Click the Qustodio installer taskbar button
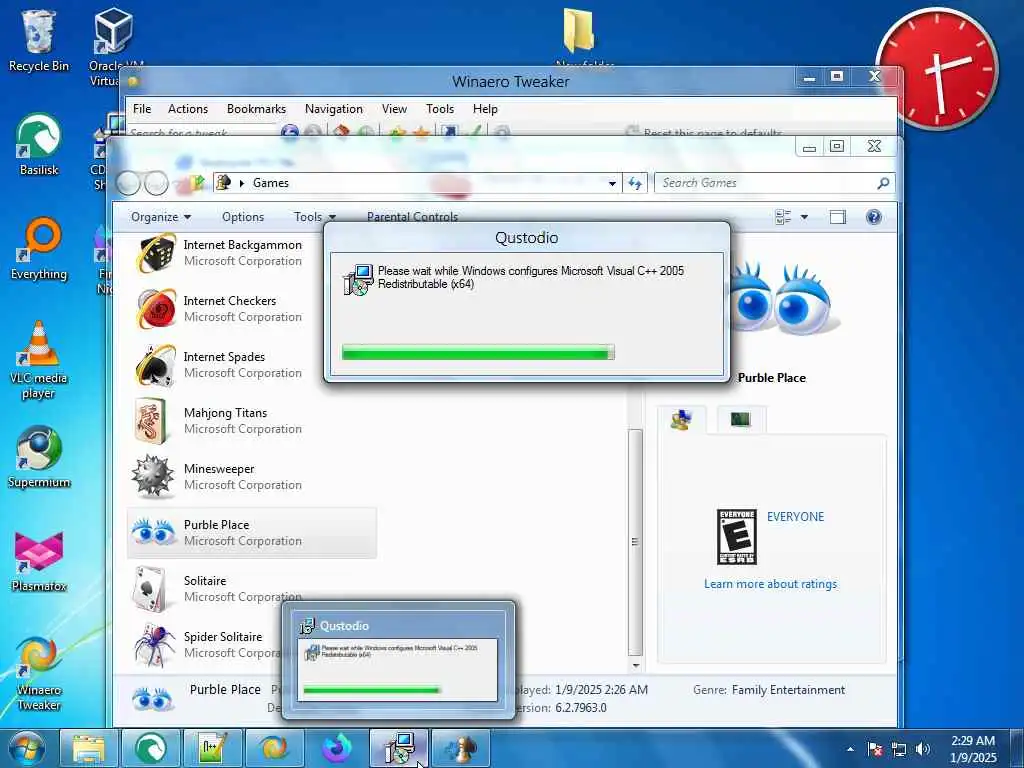The image size is (1024, 768). [x=399, y=748]
